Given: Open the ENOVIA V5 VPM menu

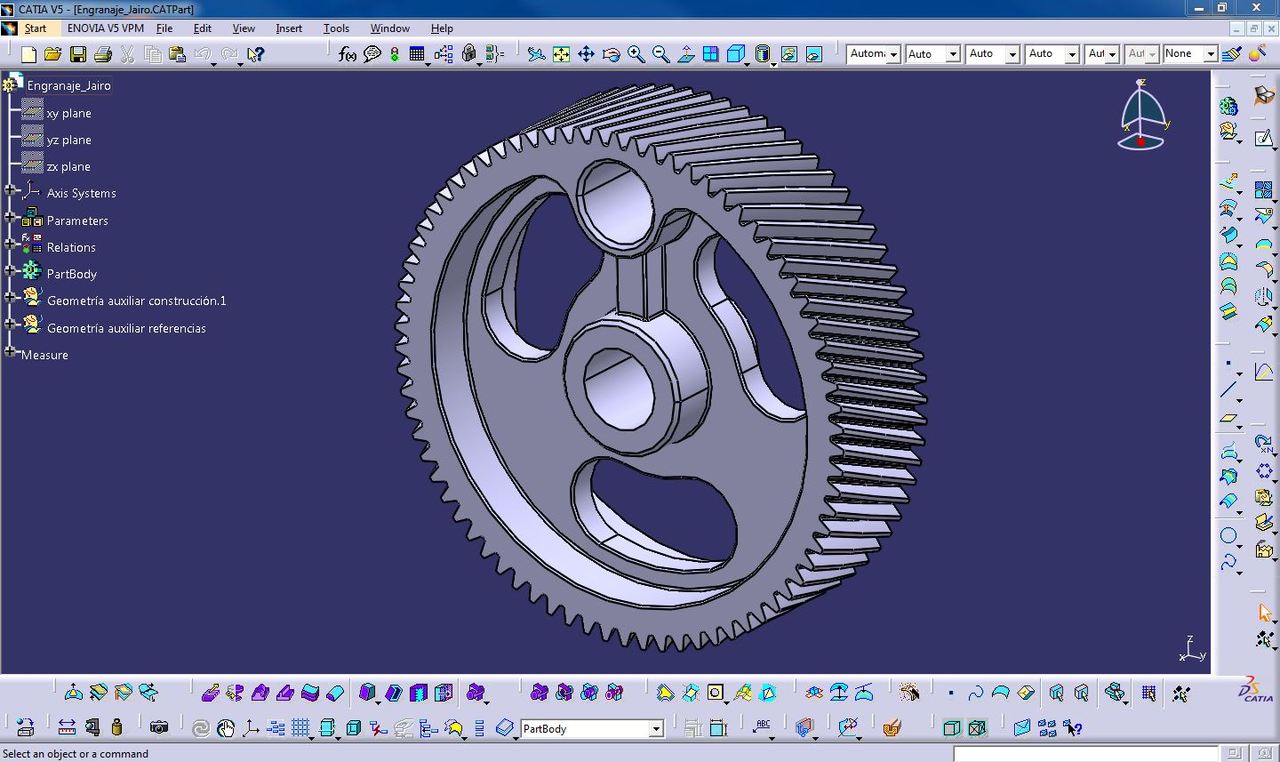Looking at the screenshot, I should 106,28.
